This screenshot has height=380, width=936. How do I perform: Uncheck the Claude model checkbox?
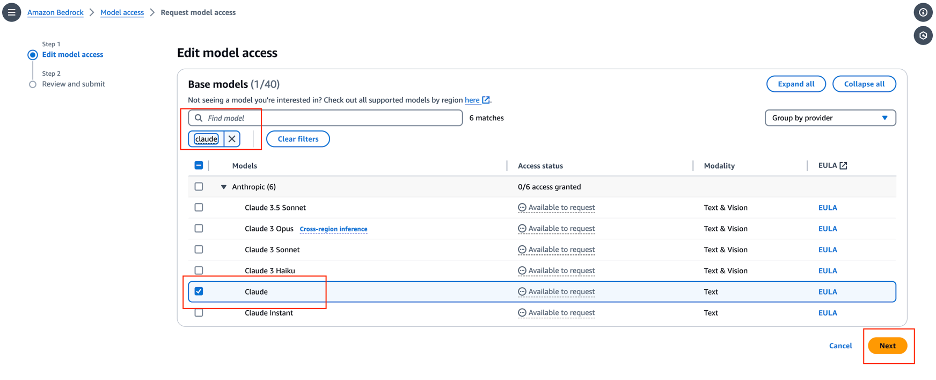pyautogui.click(x=199, y=292)
